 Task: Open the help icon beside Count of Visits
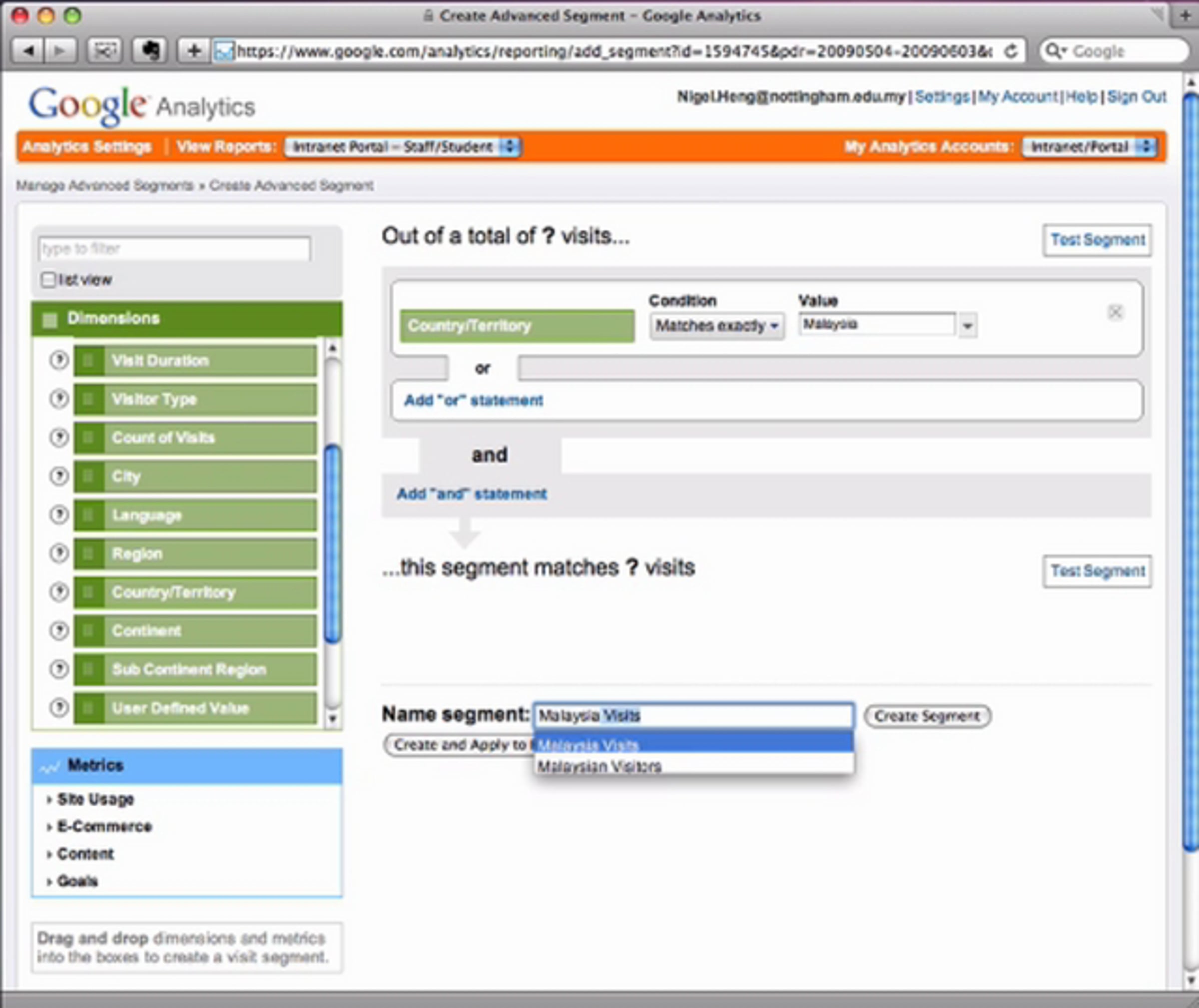pos(59,437)
